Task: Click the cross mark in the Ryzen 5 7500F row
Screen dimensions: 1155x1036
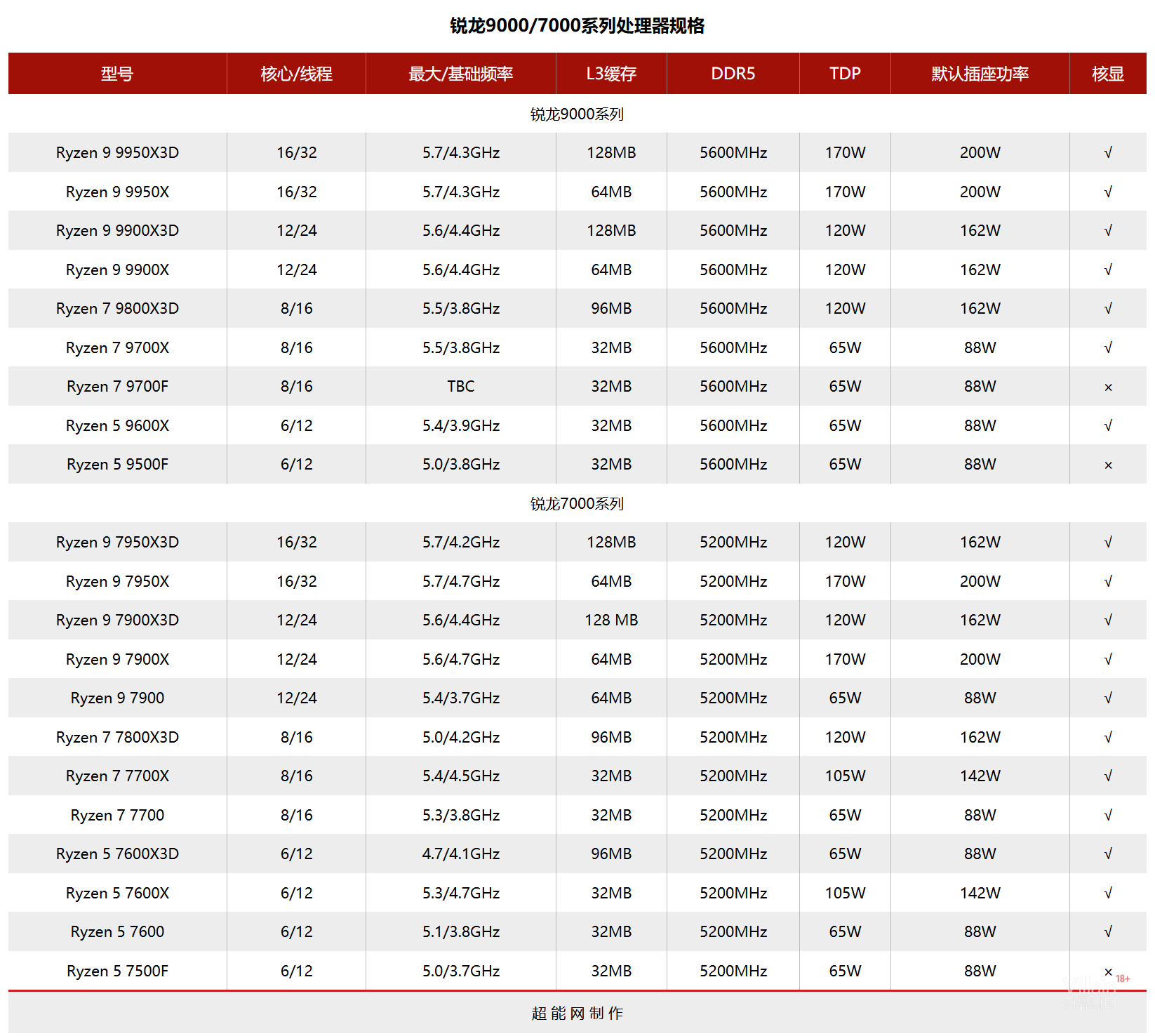Action: (x=1107, y=971)
